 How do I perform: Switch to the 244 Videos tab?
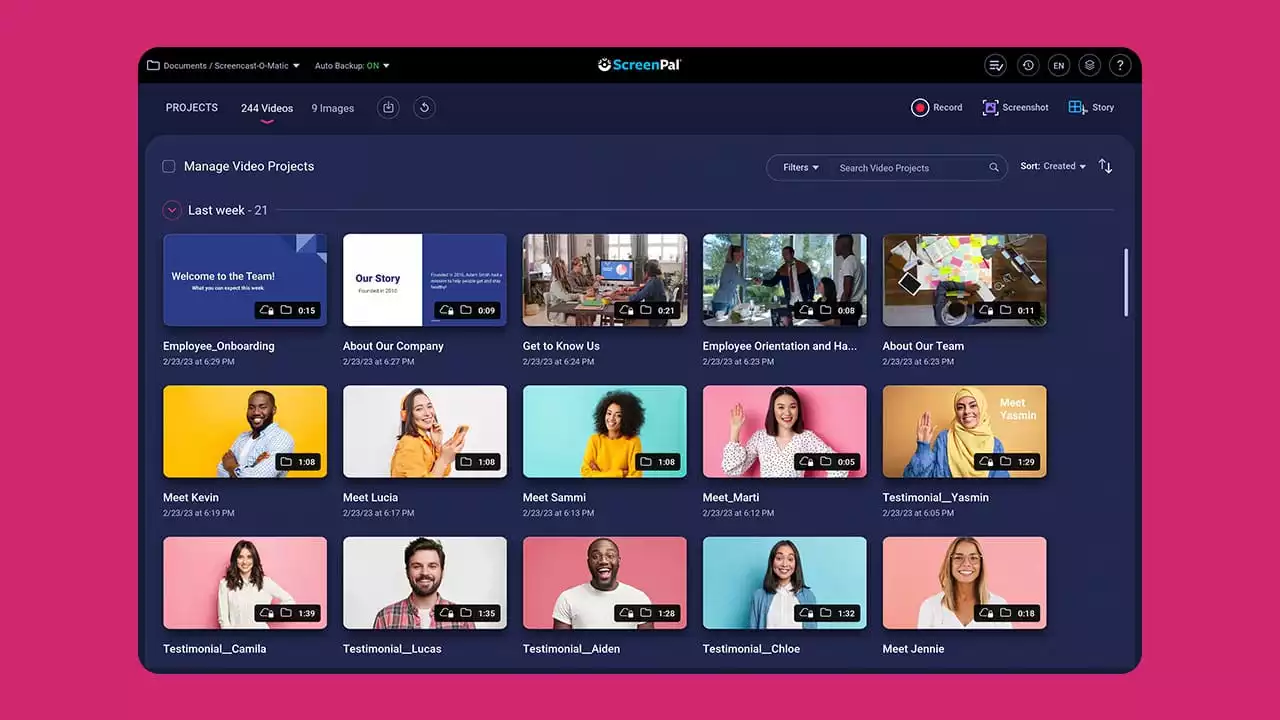[x=267, y=108]
